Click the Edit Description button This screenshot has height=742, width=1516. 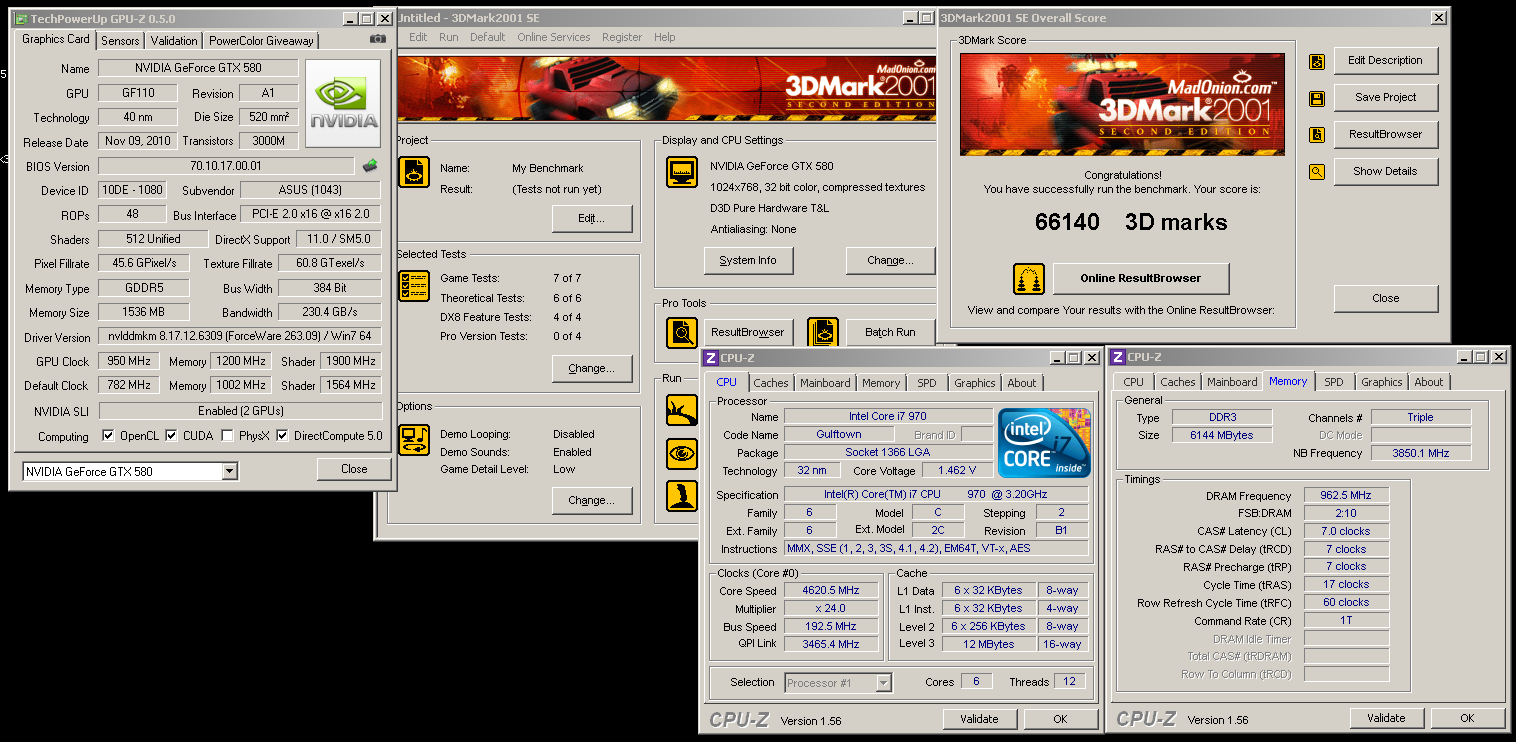click(x=1385, y=60)
